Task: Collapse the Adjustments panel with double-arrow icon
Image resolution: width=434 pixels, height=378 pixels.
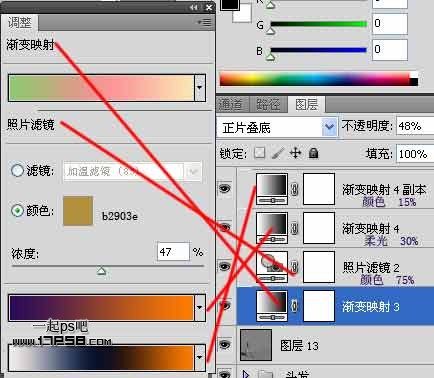Action: point(193,7)
